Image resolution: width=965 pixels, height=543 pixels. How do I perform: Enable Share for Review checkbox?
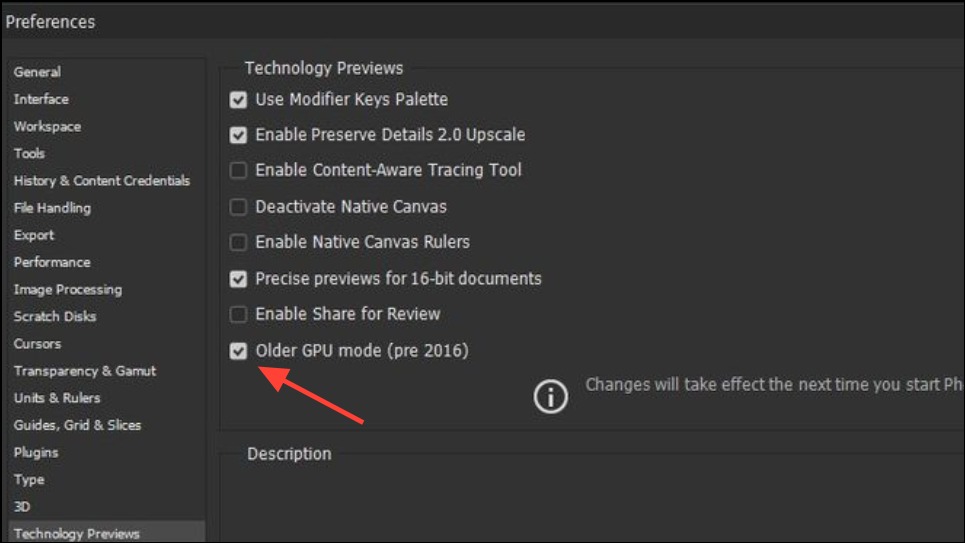238,314
